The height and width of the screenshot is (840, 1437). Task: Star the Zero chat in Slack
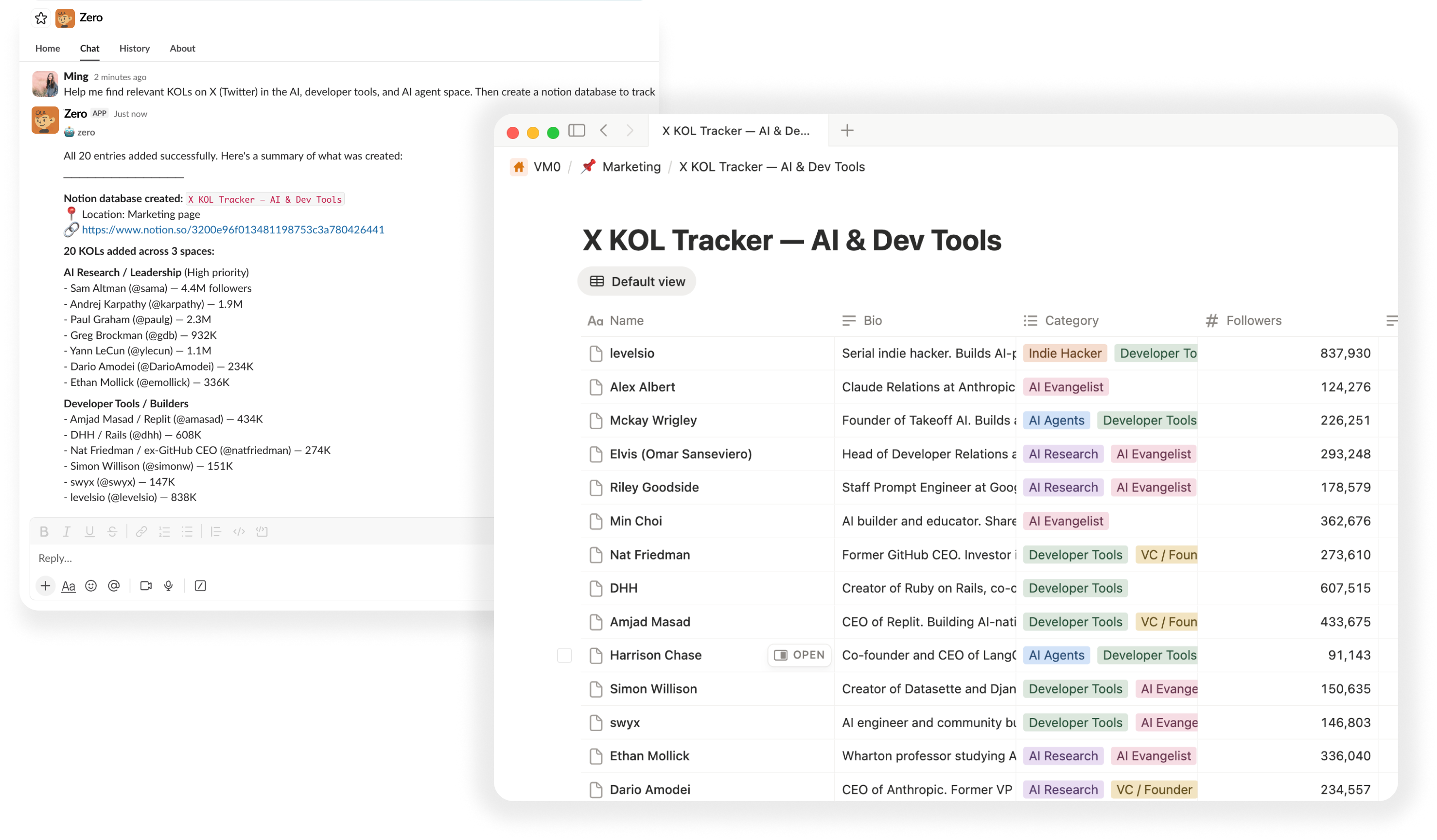(41, 17)
